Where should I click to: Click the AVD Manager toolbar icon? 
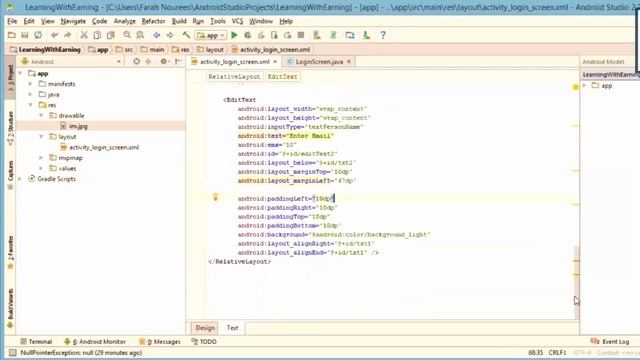pyautogui.click(x=317, y=36)
